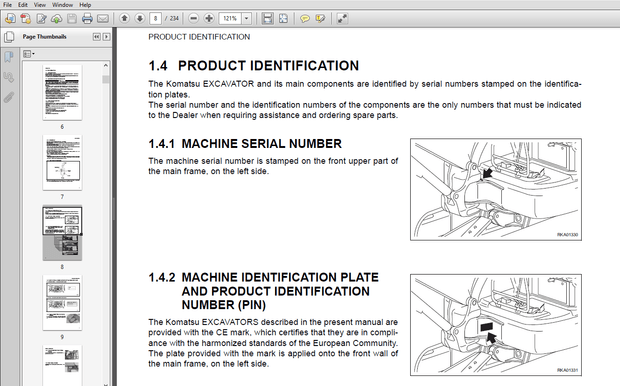Select the partially visible page 10 thumbnail

(62, 365)
